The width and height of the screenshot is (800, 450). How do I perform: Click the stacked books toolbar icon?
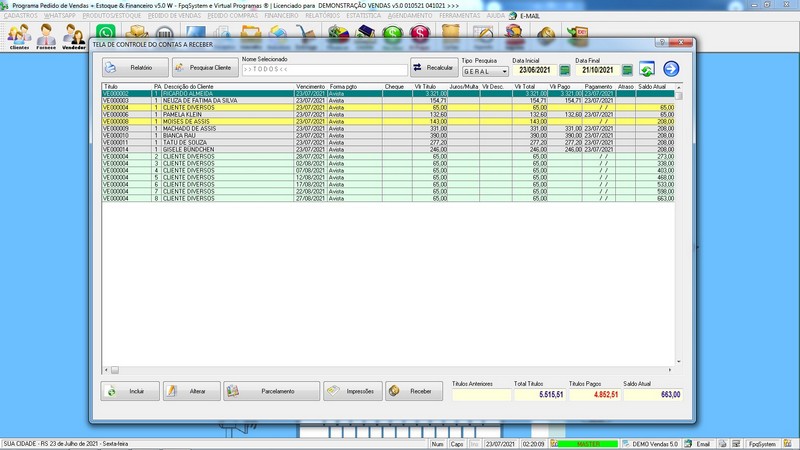pos(365,33)
